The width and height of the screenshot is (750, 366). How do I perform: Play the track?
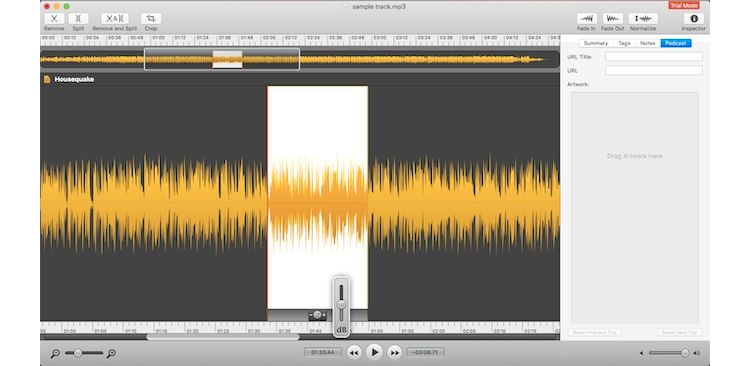point(374,353)
